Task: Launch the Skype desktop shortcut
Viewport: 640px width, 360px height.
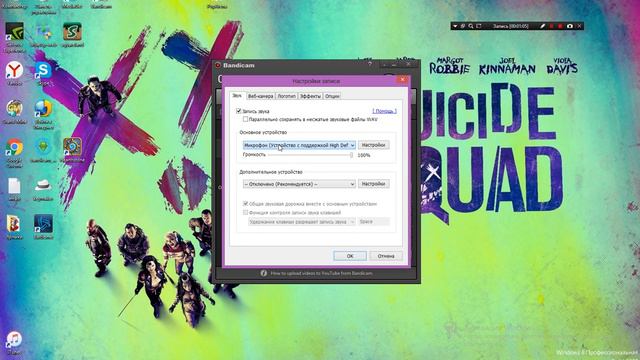Action: [x=43, y=71]
